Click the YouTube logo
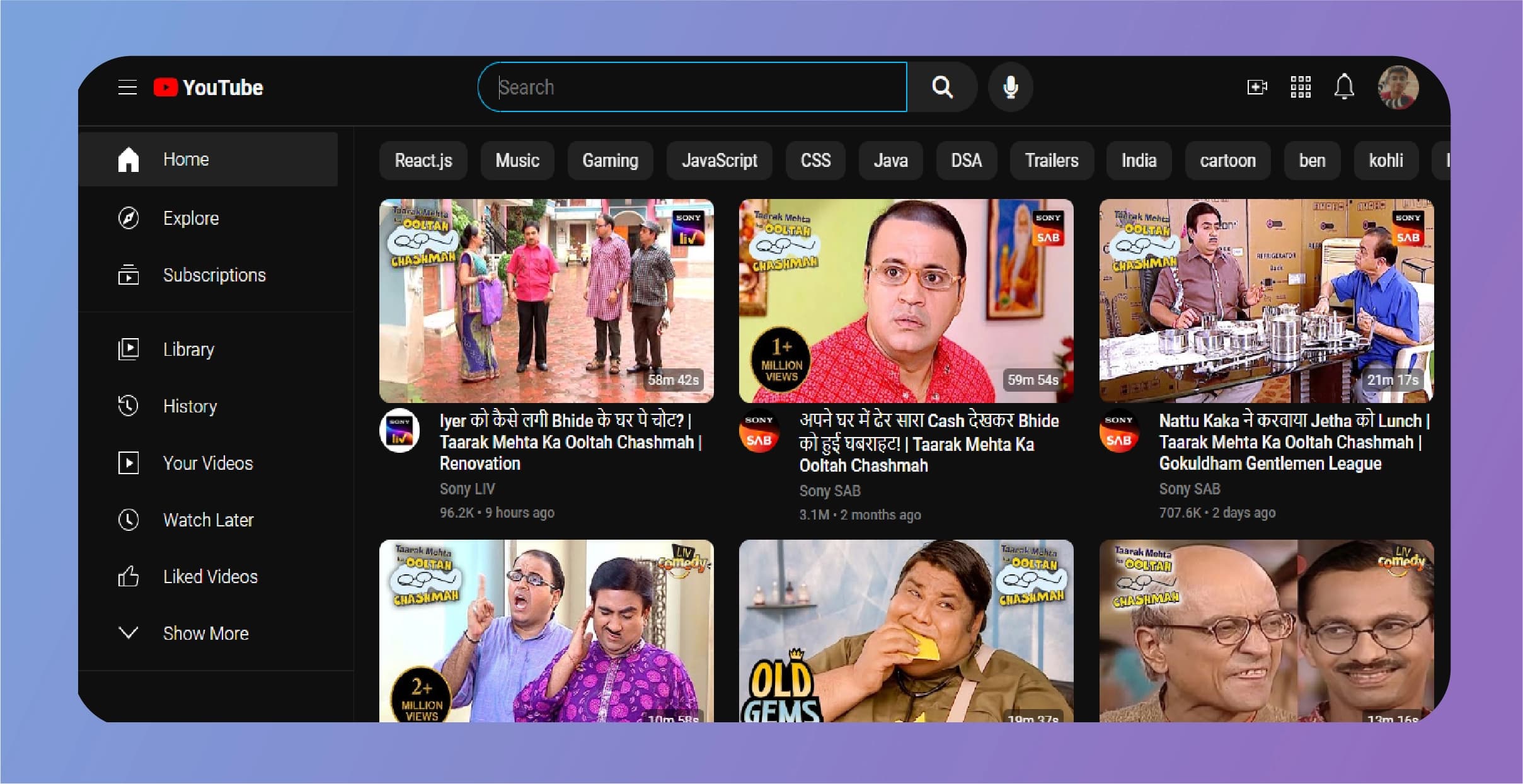 (x=208, y=88)
